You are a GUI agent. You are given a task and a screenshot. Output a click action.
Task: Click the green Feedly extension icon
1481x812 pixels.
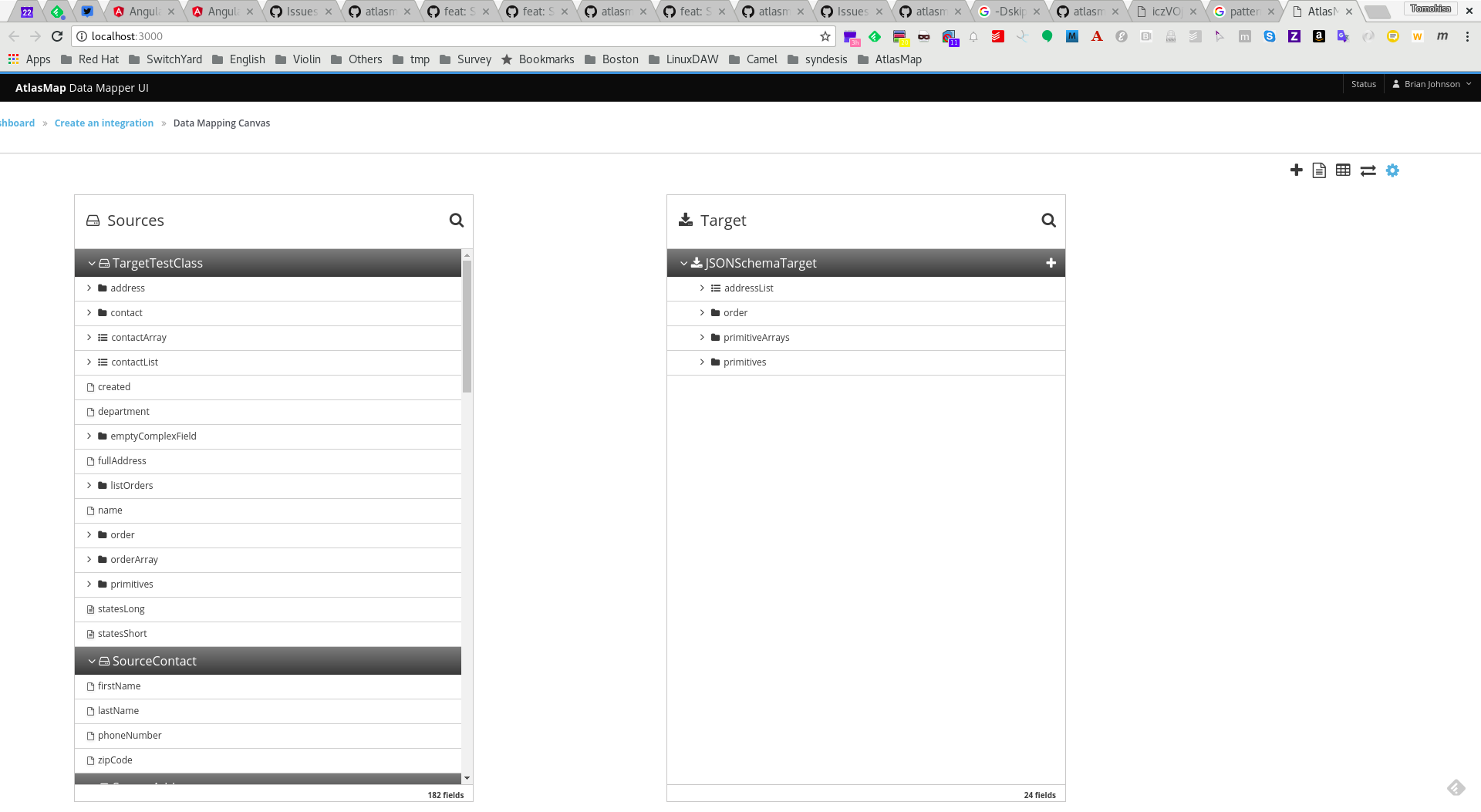pyautogui.click(x=875, y=36)
